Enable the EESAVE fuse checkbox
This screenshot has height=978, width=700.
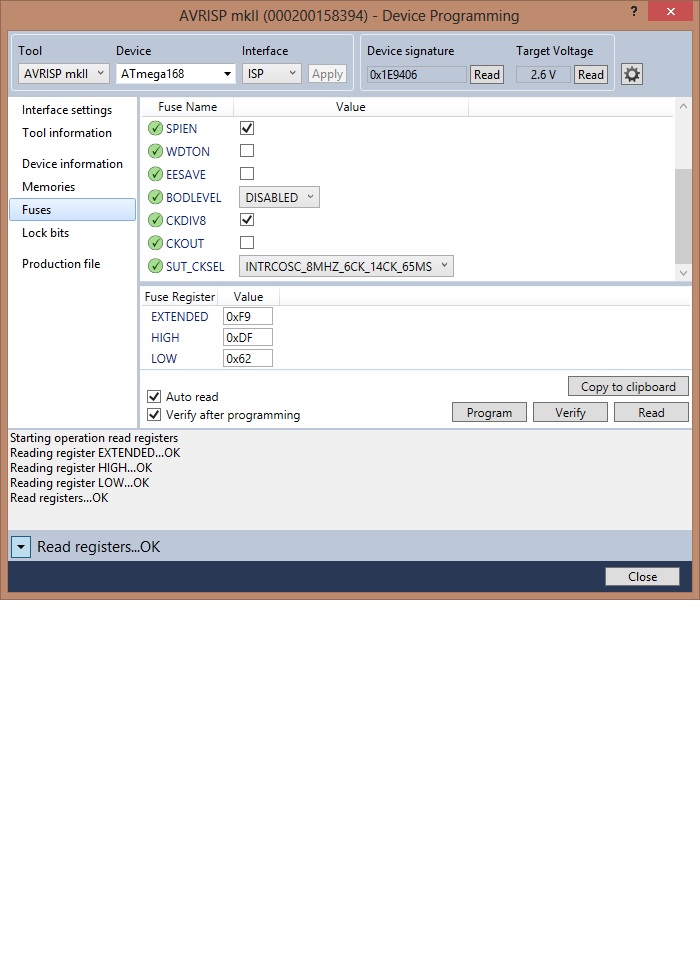247,173
